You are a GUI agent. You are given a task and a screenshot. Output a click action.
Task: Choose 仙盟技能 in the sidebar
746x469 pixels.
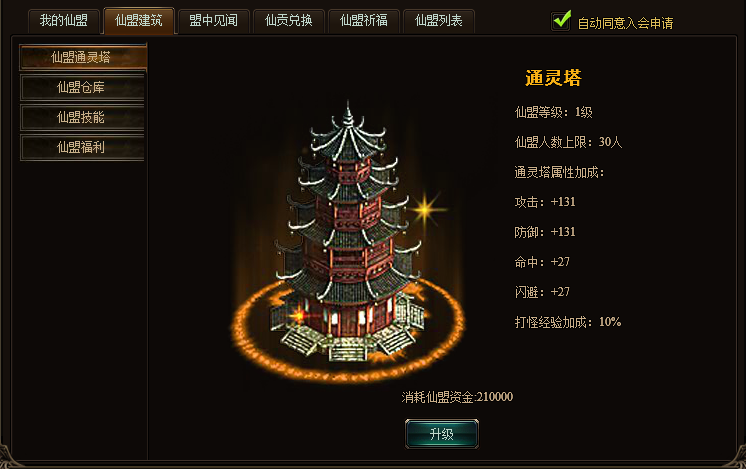tap(82, 117)
